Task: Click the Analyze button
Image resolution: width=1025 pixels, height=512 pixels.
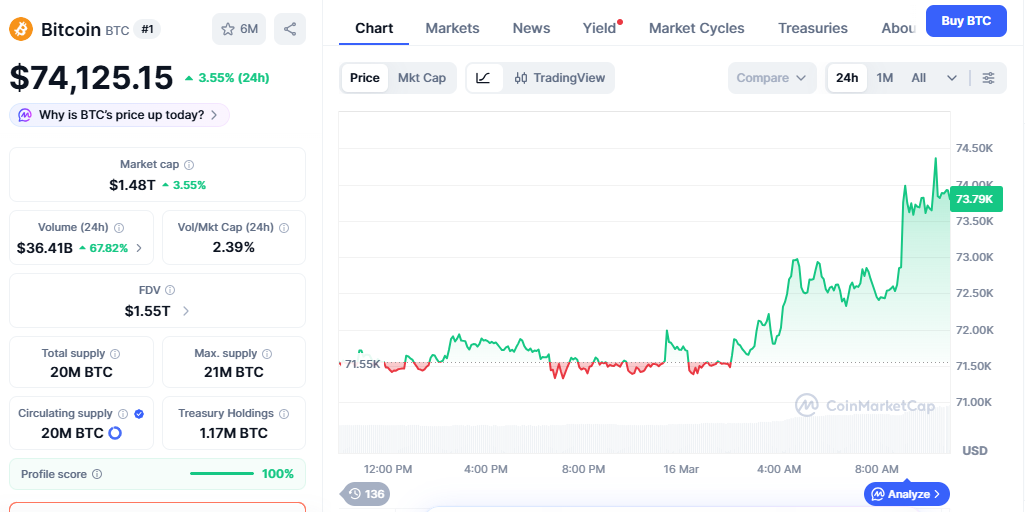Action: 907,494
